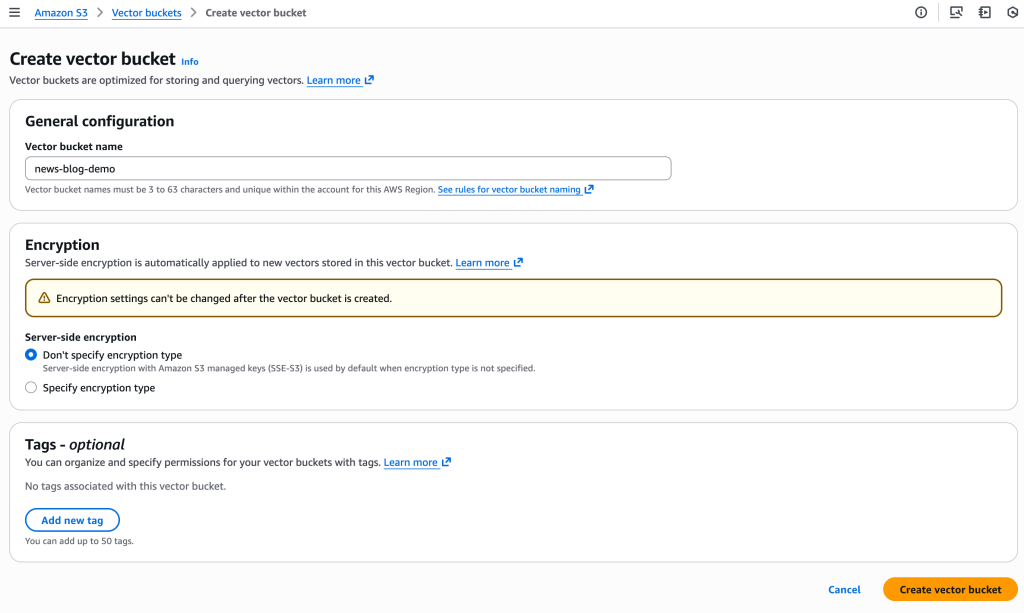This screenshot has width=1024, height=613.
Task: Select Specify encryption type option
Action: pyautogui.click(x=31, y=387)
